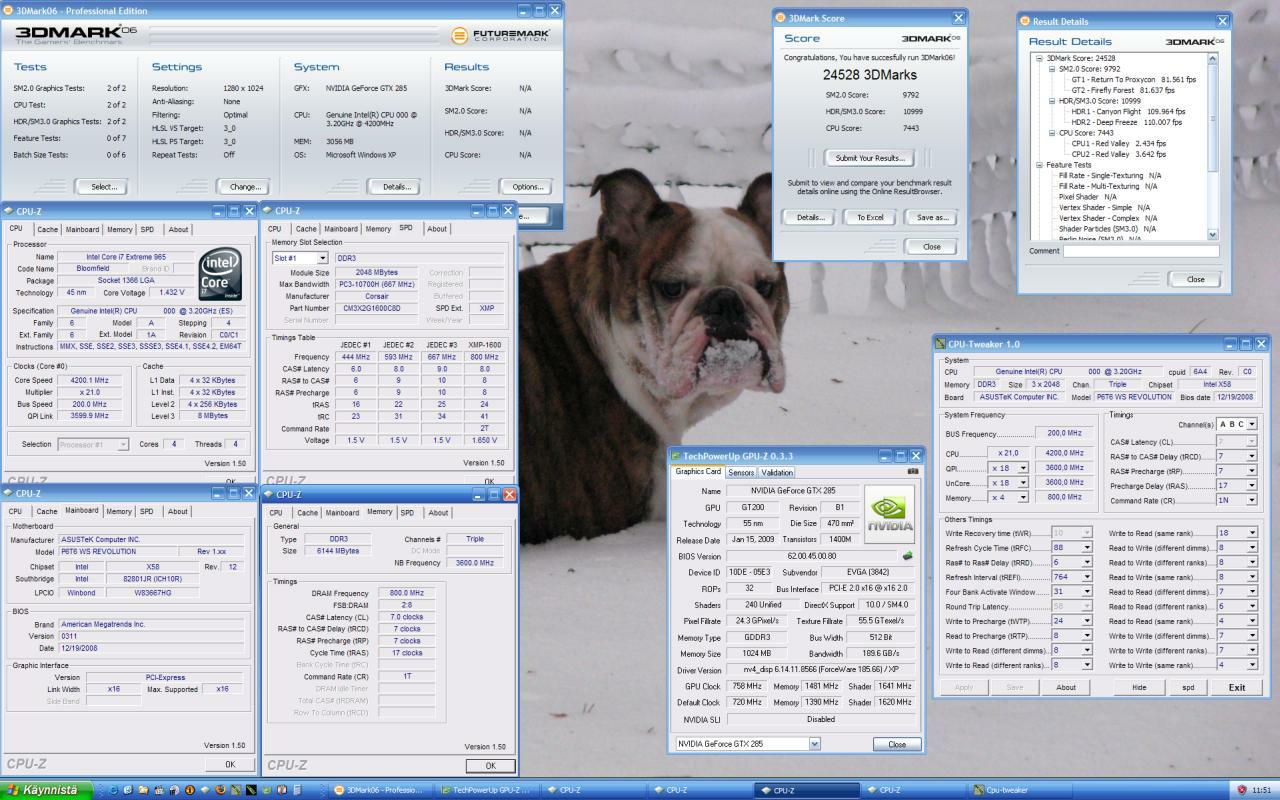Click the 24528 3DMarks score text
Image resolution: width=1280 pixels, height=800 pixels.
click(x=870, y=75)
